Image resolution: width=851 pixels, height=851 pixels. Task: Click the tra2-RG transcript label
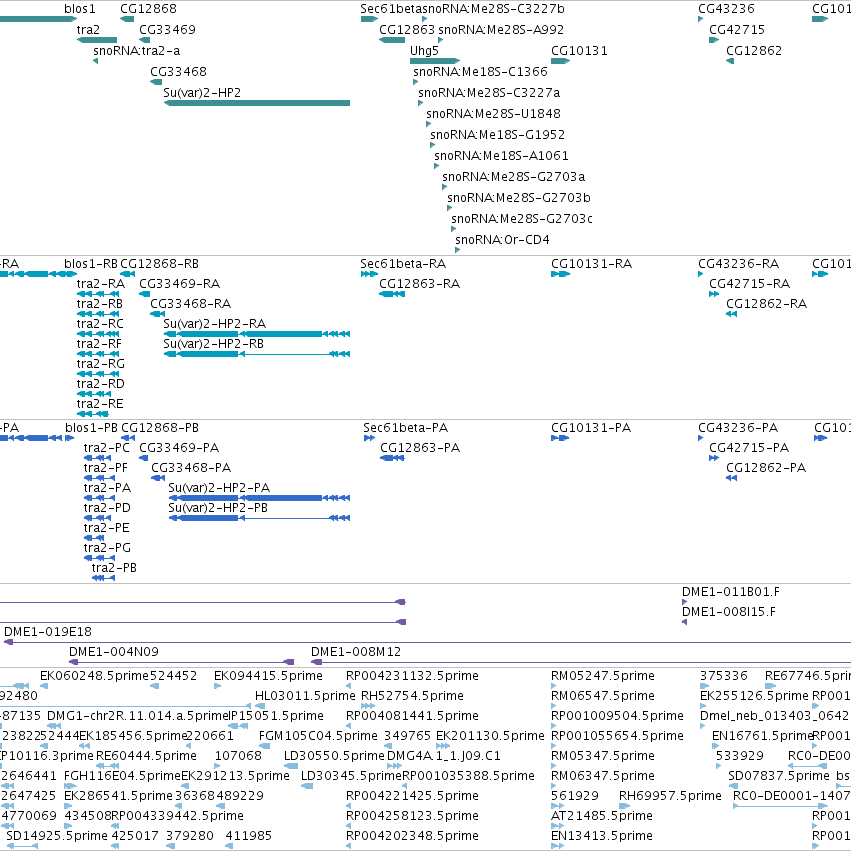pyautogui.click(x=100, y=364)
